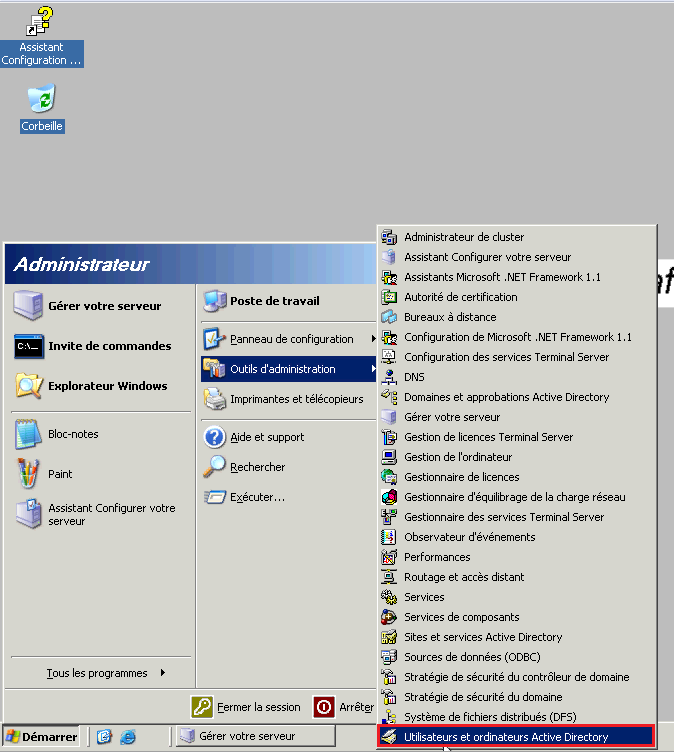Click the Gestionnaire de licences icon

pos(389,477)
